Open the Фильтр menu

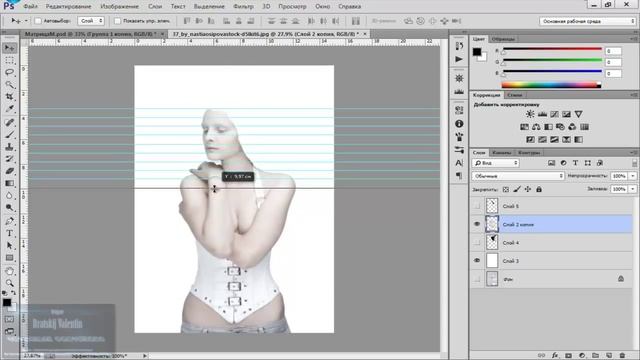[x=243, y=7]
